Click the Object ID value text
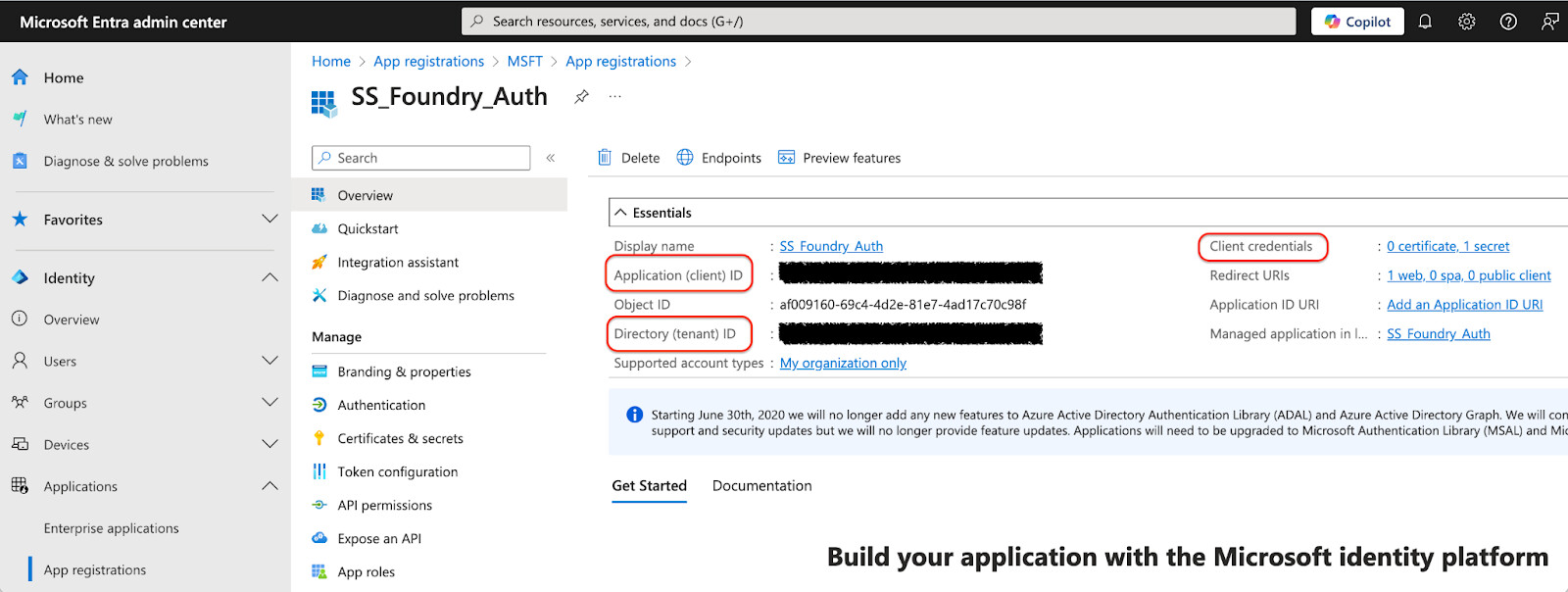Screen dimensions: 1568x592 click(903, 305)
